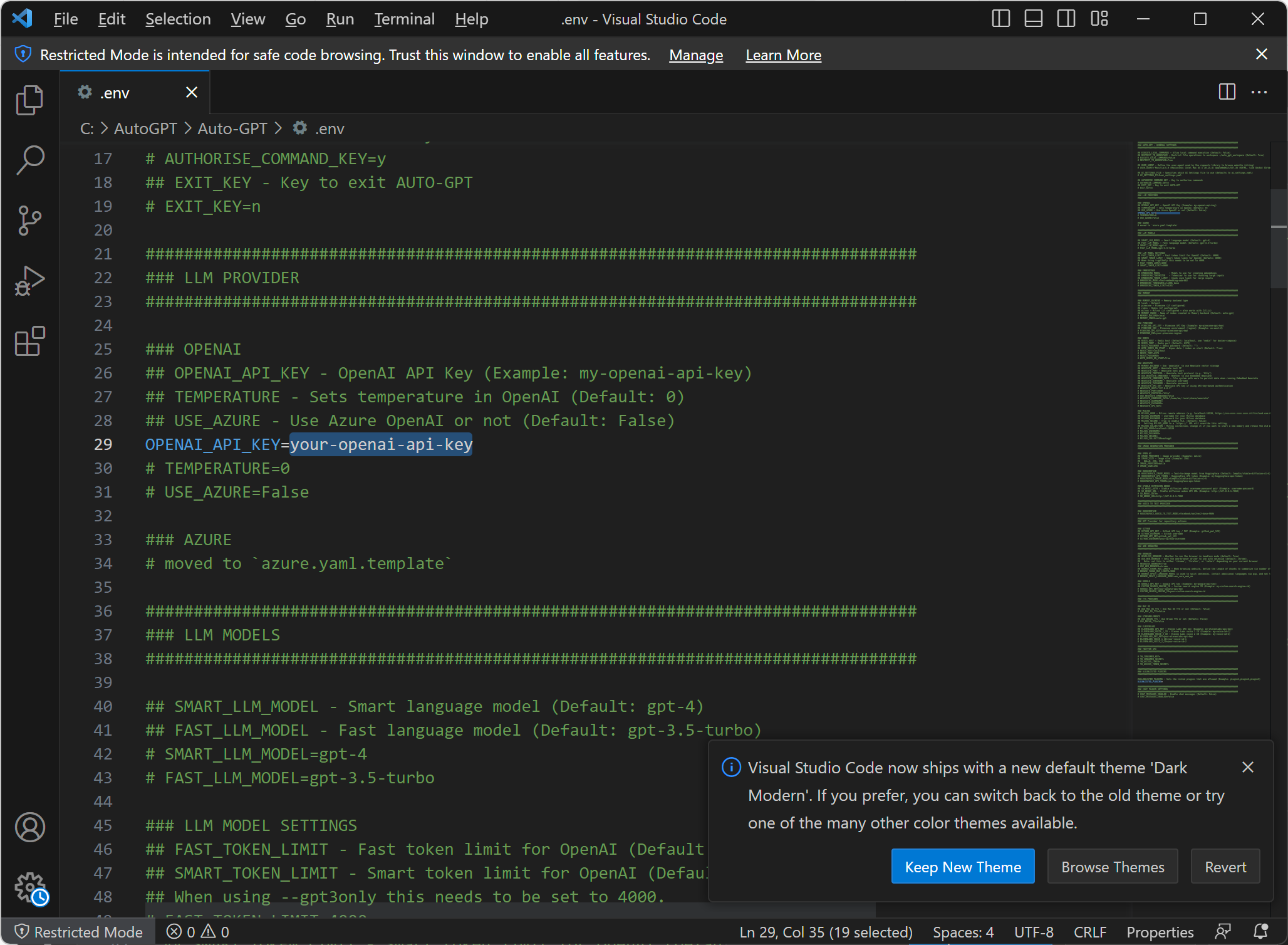Open UTF-8 encoding selector
The height and width of the screenshot is (945, 1288).
[x=1034, y=932]
